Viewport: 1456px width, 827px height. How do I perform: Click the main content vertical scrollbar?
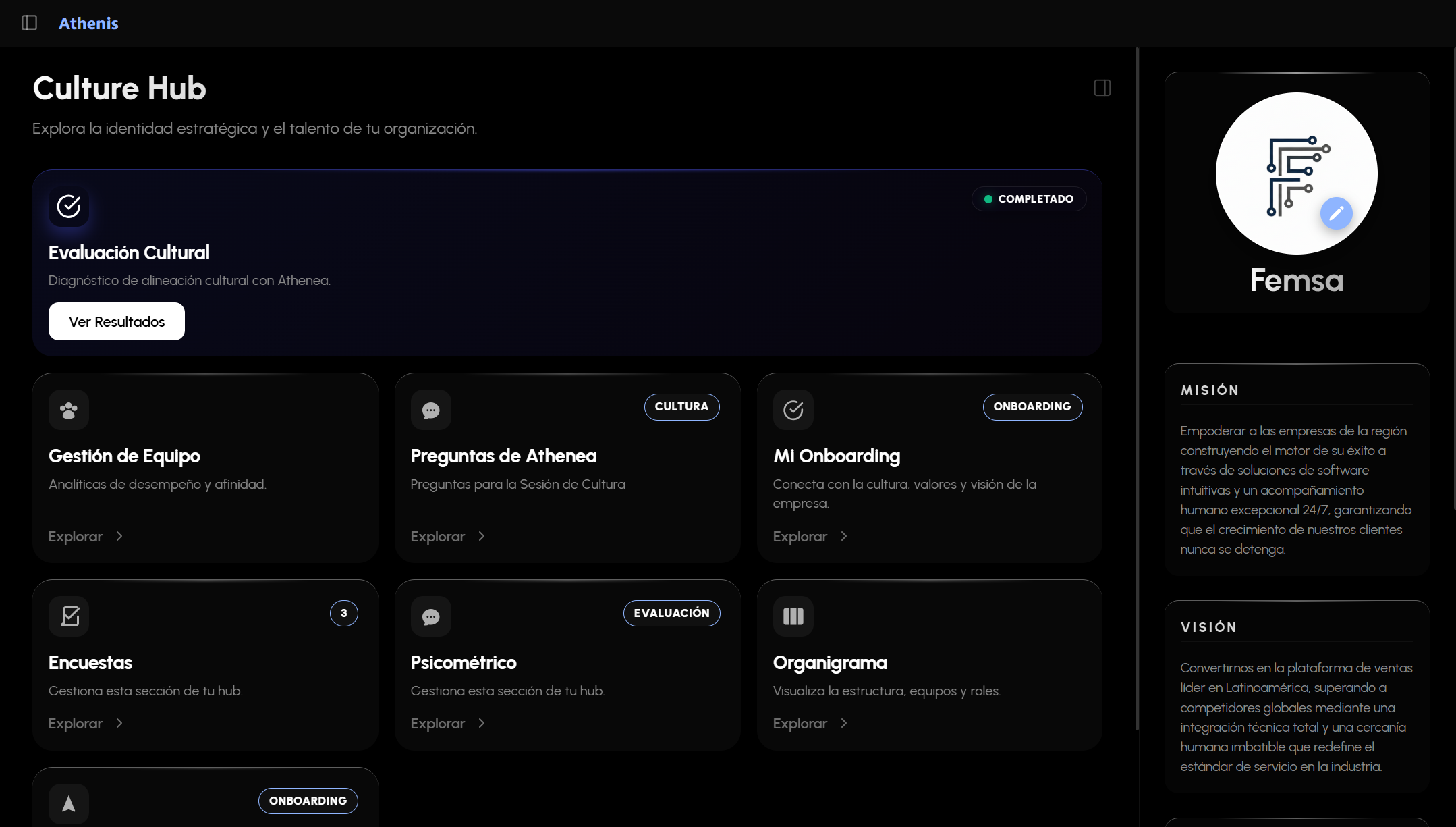[x=1137, y=388]
